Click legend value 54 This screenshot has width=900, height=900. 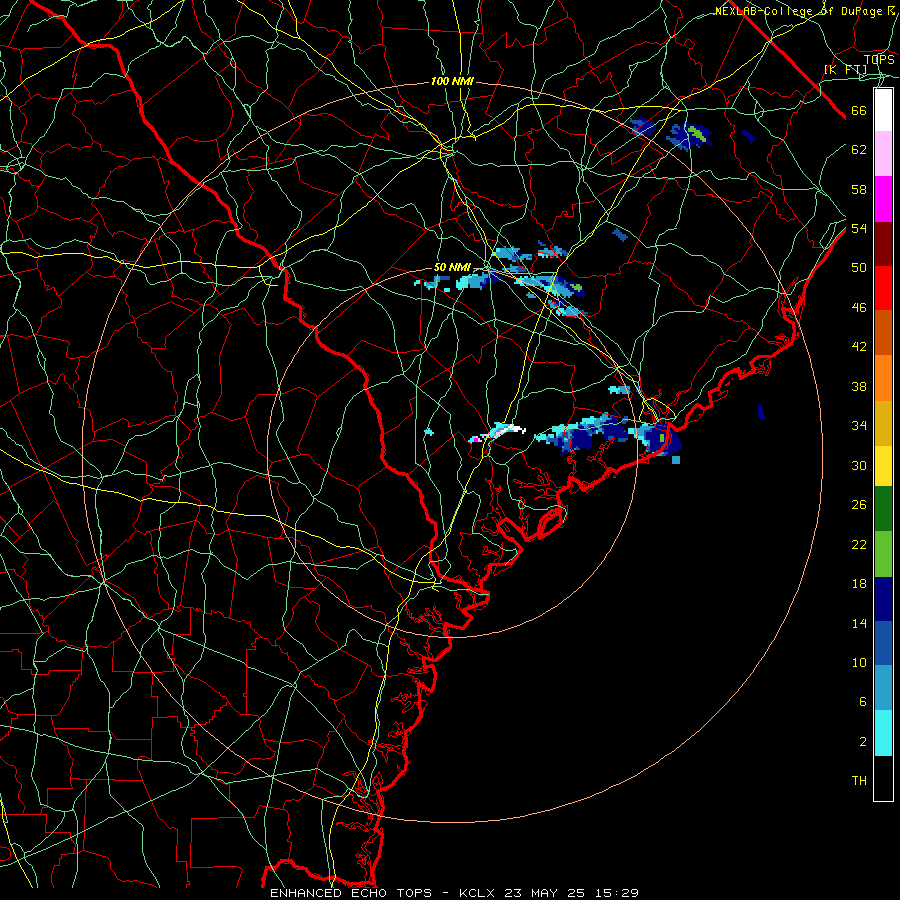click(859, 228)
